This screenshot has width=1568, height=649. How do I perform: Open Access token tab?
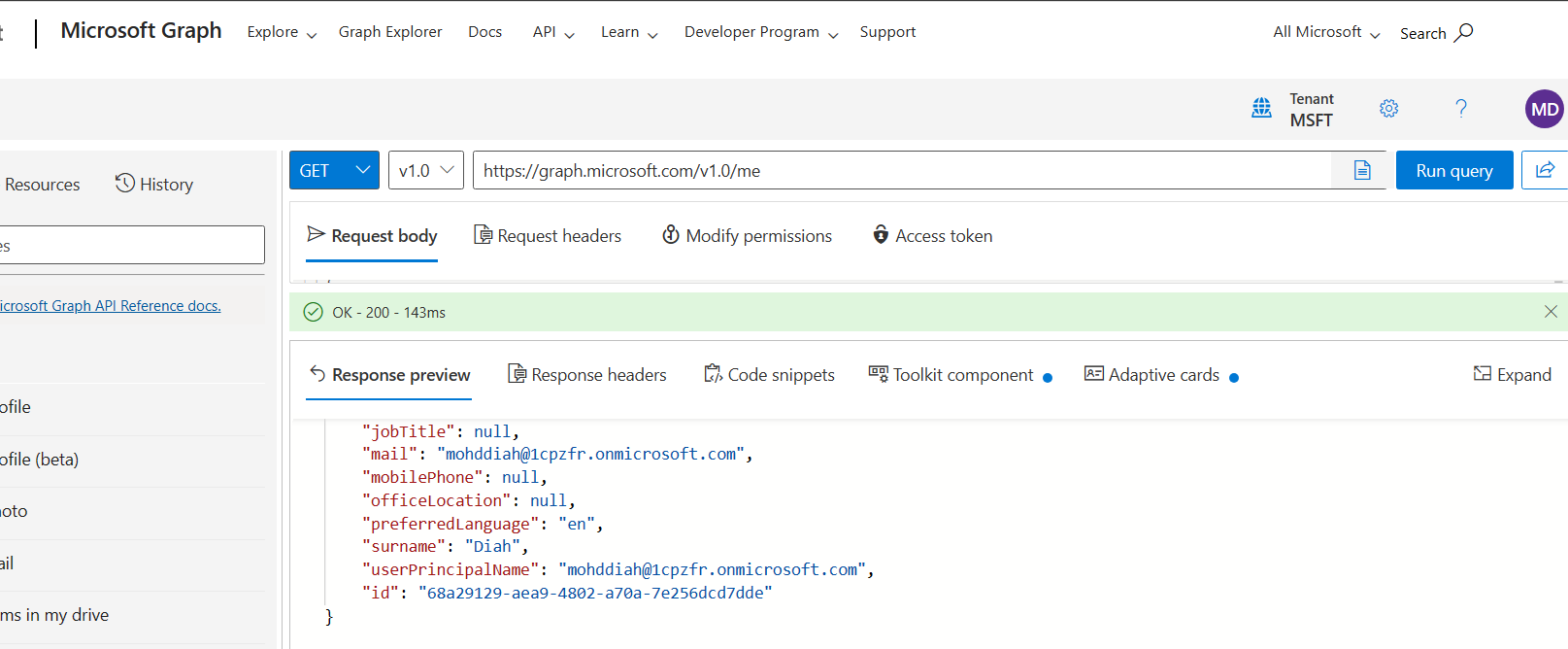pos(933,236)
